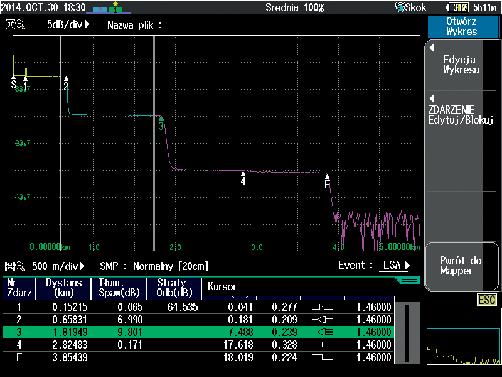The width and height of the screenshot is (502, 377).
Task: Click the SMP : Normalny [20cm] text
Action: [154, 266]
